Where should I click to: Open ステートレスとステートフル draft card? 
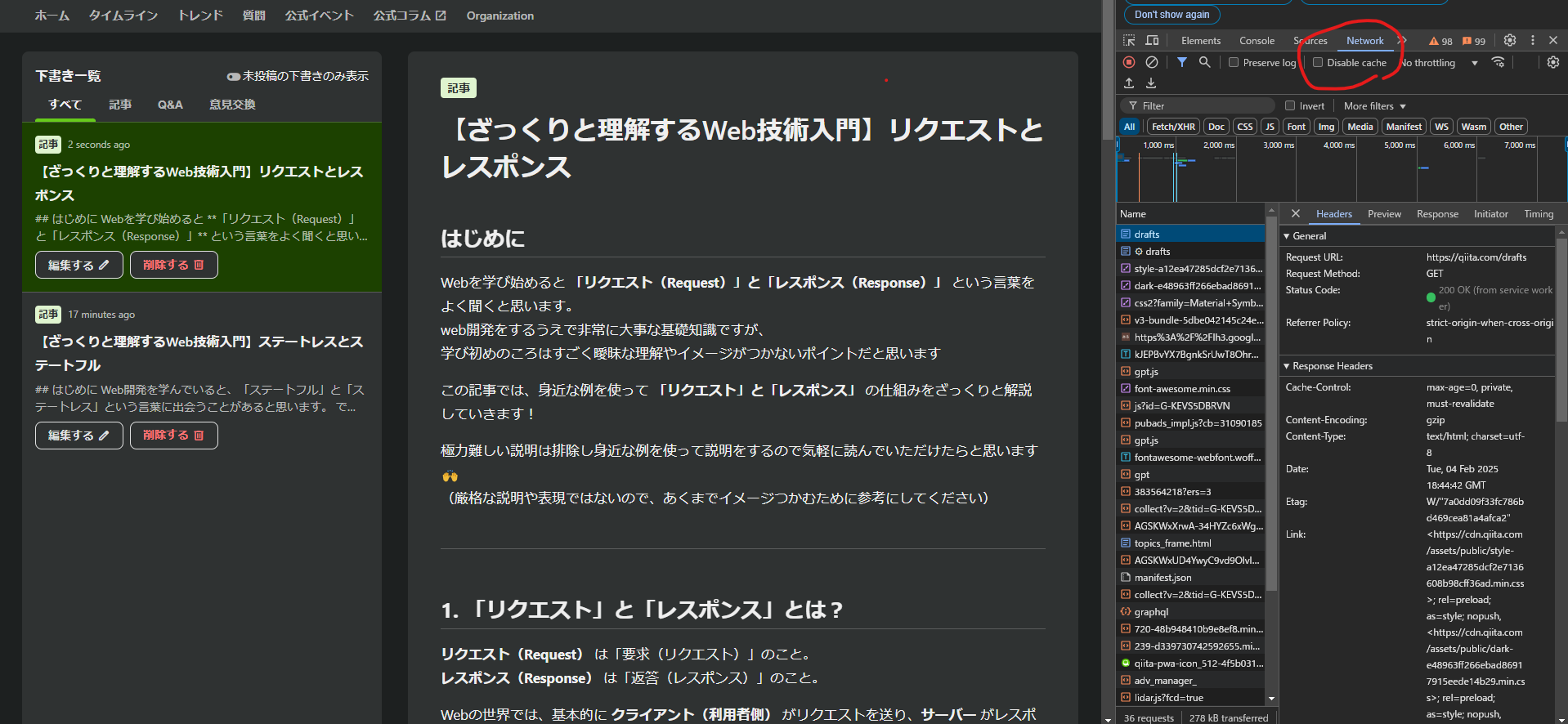[202, 378]
